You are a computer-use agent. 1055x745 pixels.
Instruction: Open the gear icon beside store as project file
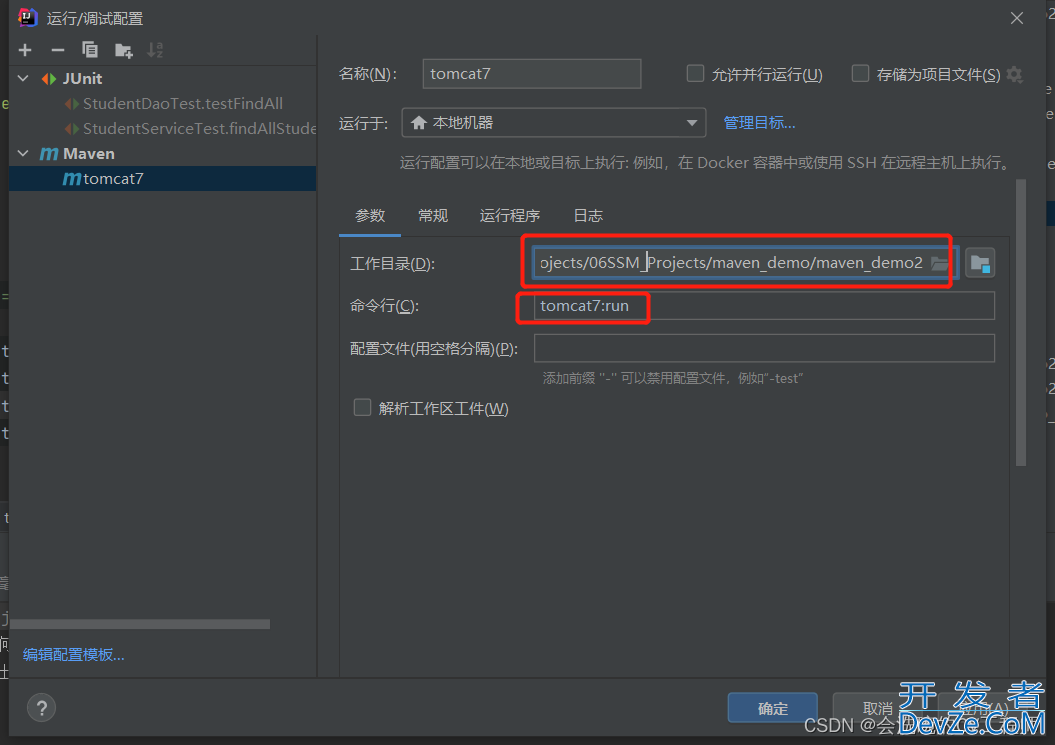click(x=1015, y=75)
